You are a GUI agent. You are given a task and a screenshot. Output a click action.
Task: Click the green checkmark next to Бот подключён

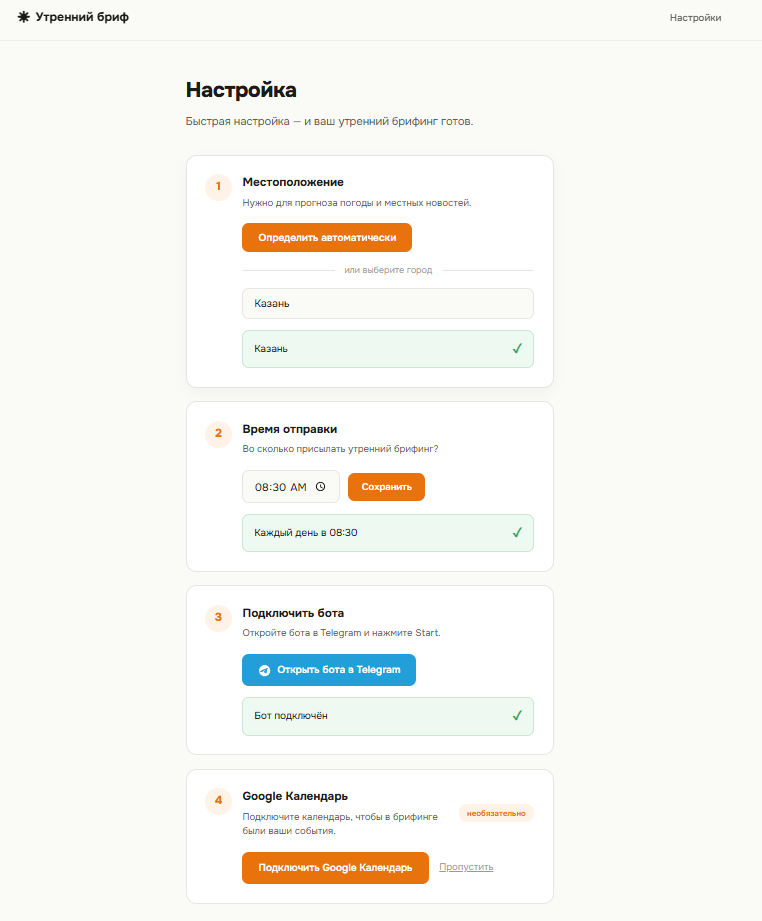tap(517, 715)
